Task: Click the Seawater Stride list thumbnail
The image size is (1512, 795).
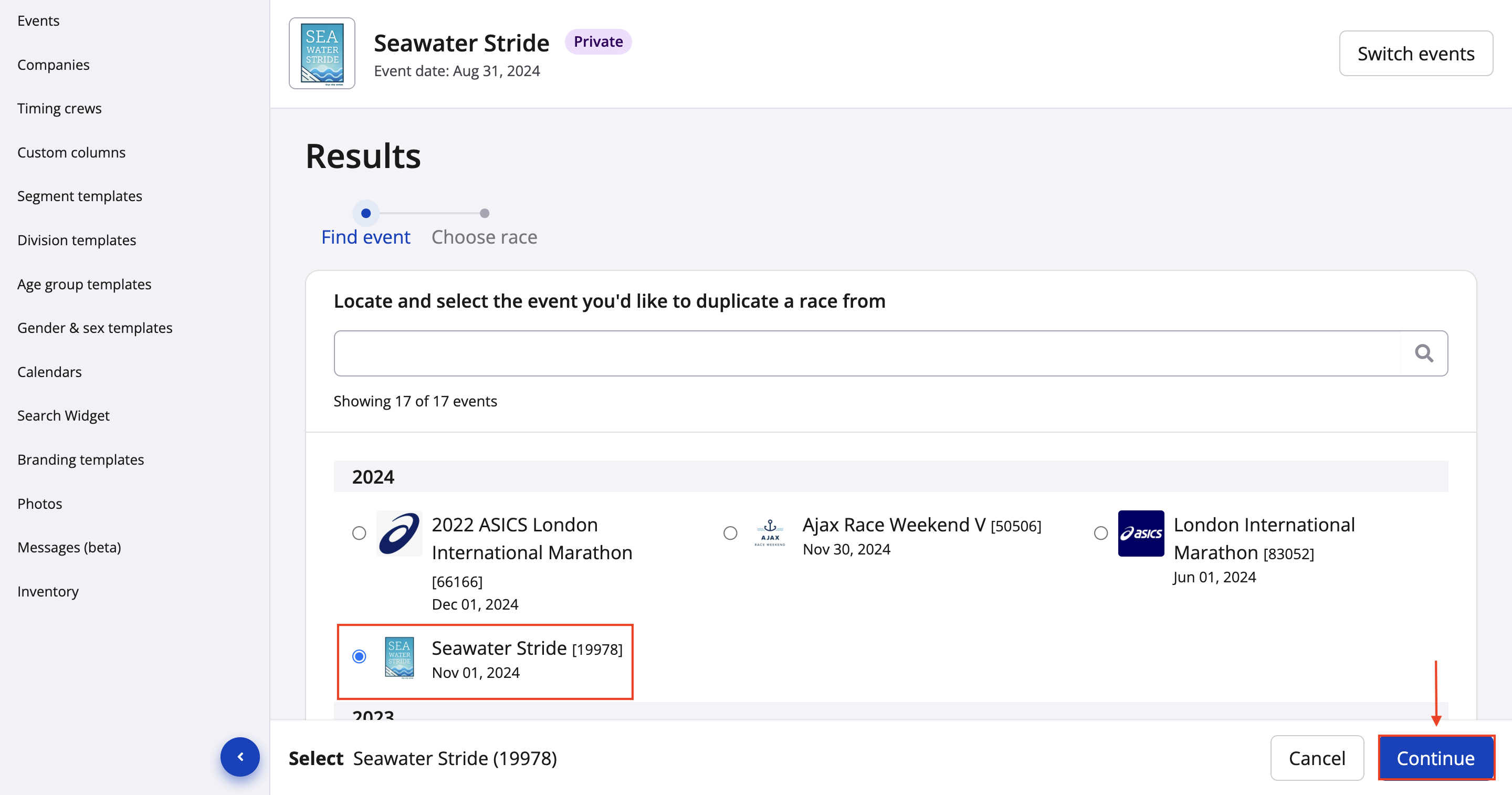Action: pos(399,657)
